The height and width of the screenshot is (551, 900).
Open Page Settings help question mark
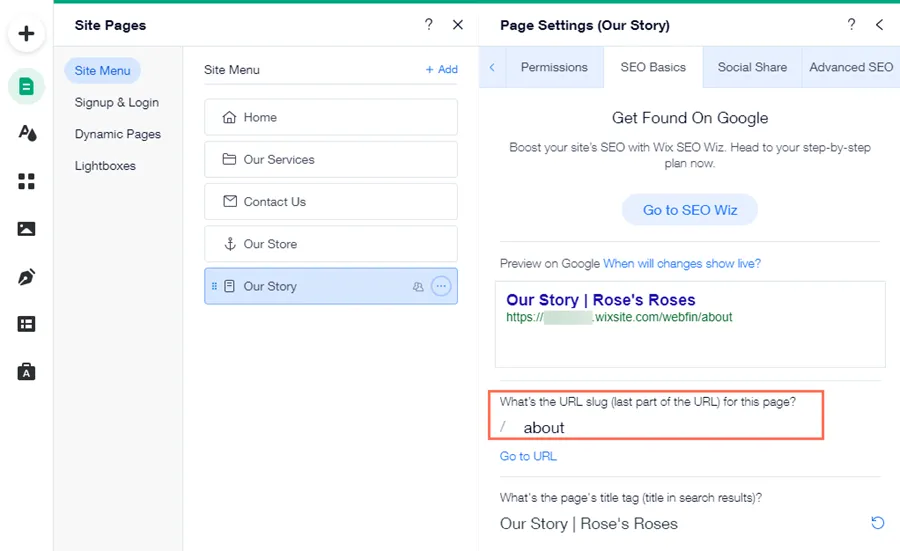point(851,24)
